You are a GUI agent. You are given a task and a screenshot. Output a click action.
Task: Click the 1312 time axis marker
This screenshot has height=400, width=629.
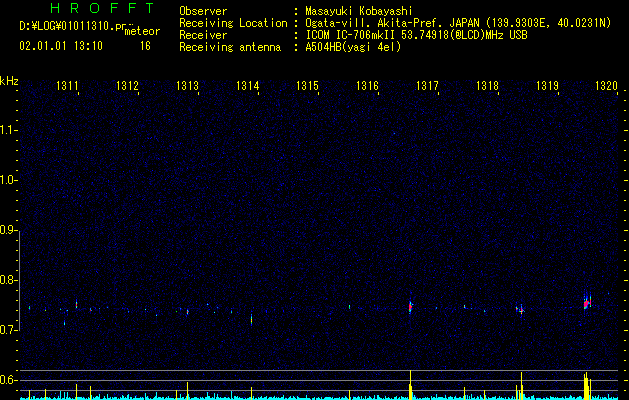[127, 85]
